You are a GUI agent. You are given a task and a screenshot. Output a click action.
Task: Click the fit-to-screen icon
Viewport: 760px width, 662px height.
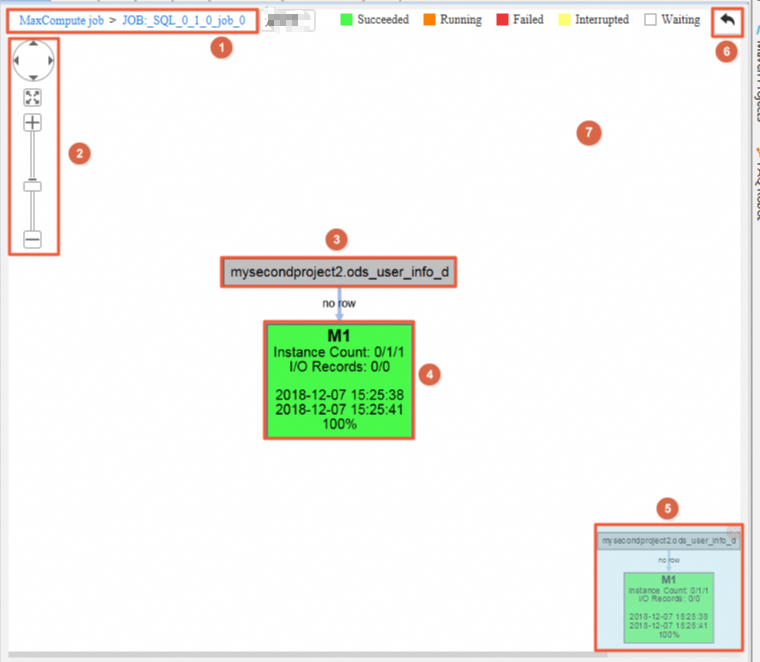pyautogui.click(x=32, y=97)
